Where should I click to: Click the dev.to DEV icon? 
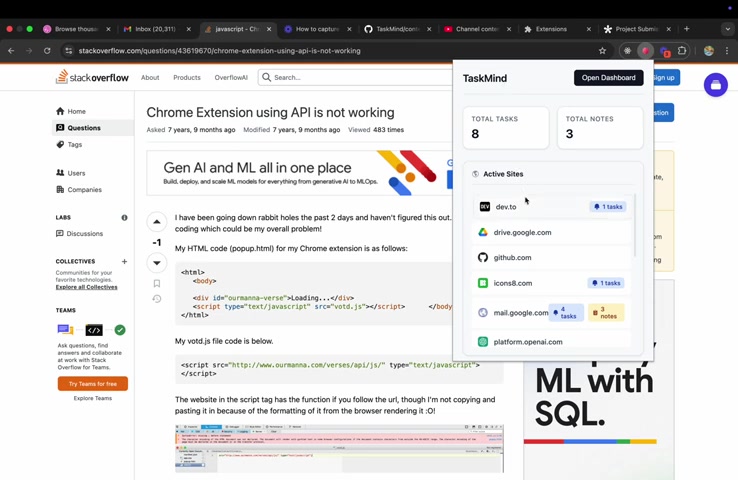[484, 207]
